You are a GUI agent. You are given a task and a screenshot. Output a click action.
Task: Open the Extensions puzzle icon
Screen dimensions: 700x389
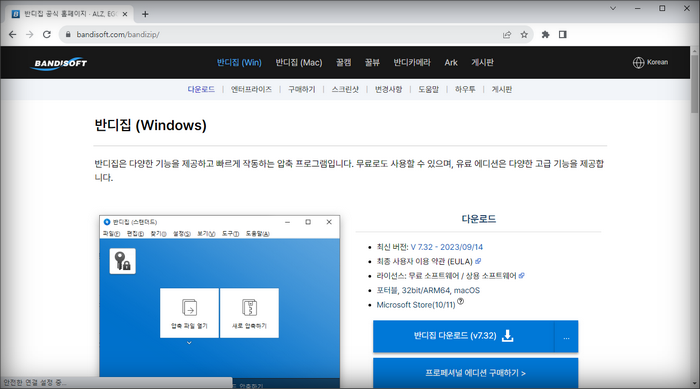coord(546,34)
